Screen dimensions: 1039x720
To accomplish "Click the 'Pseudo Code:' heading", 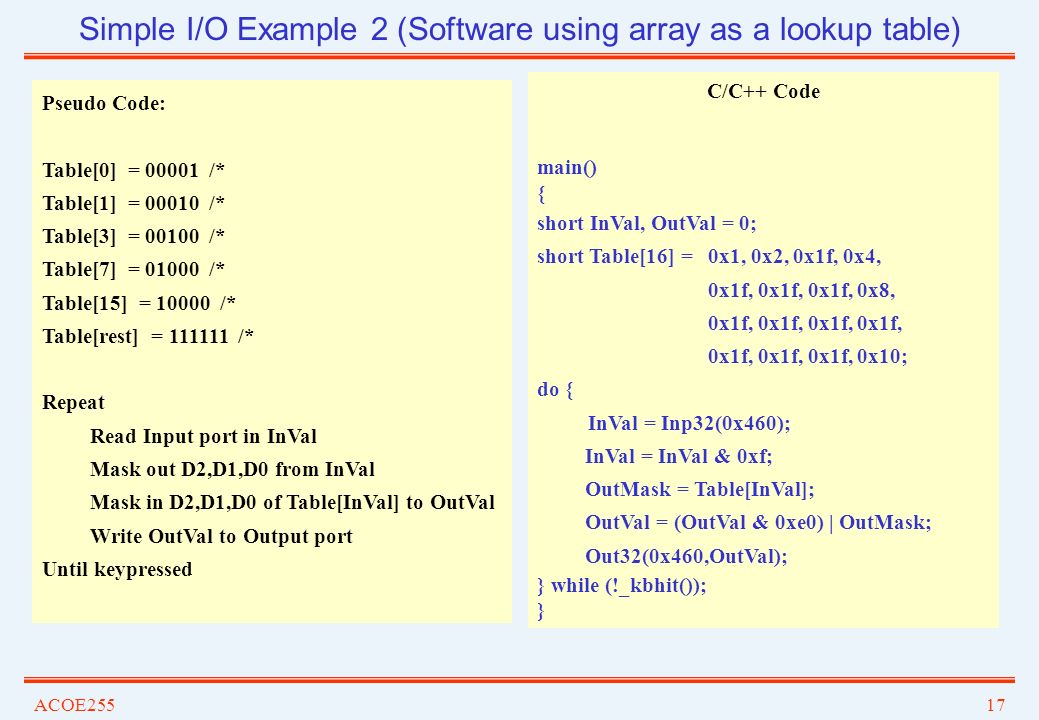I will tap(104, 103).
